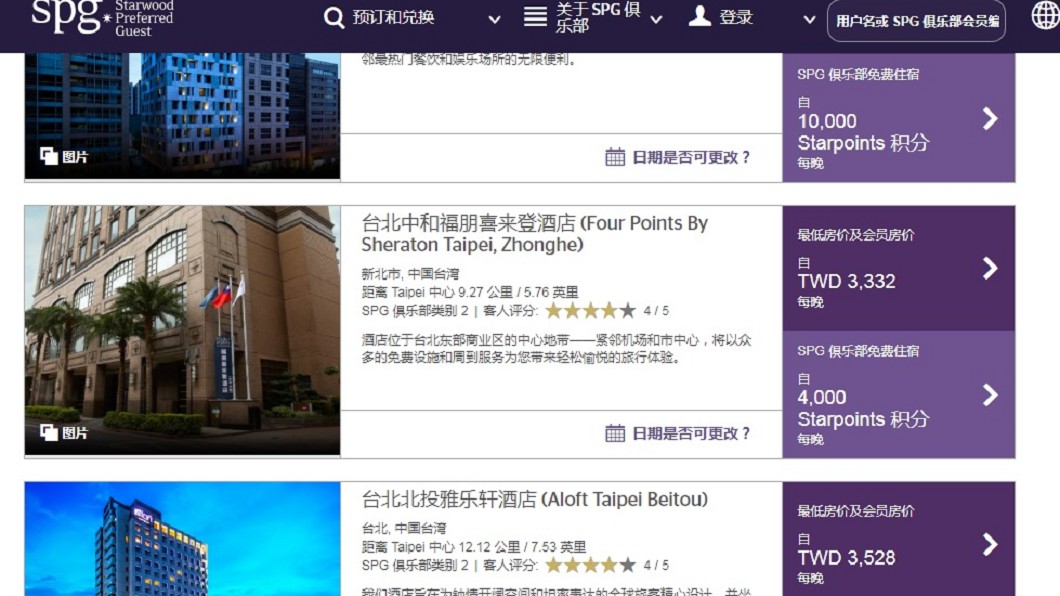The image size is (1060, 596).
Task: Click Aloft Beitou star rating 4 / 5
Action: [x=607, y=565]
